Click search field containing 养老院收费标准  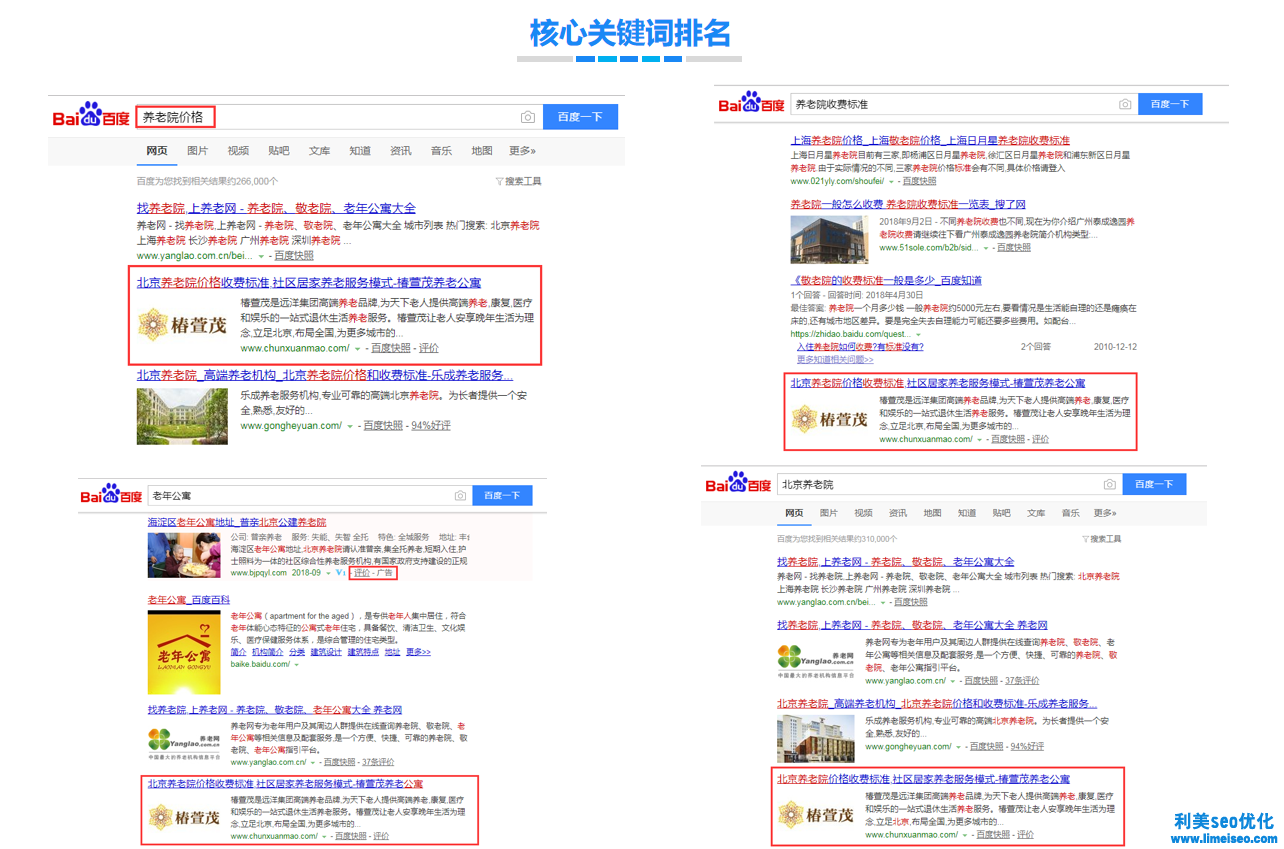[x=964, y=104]
